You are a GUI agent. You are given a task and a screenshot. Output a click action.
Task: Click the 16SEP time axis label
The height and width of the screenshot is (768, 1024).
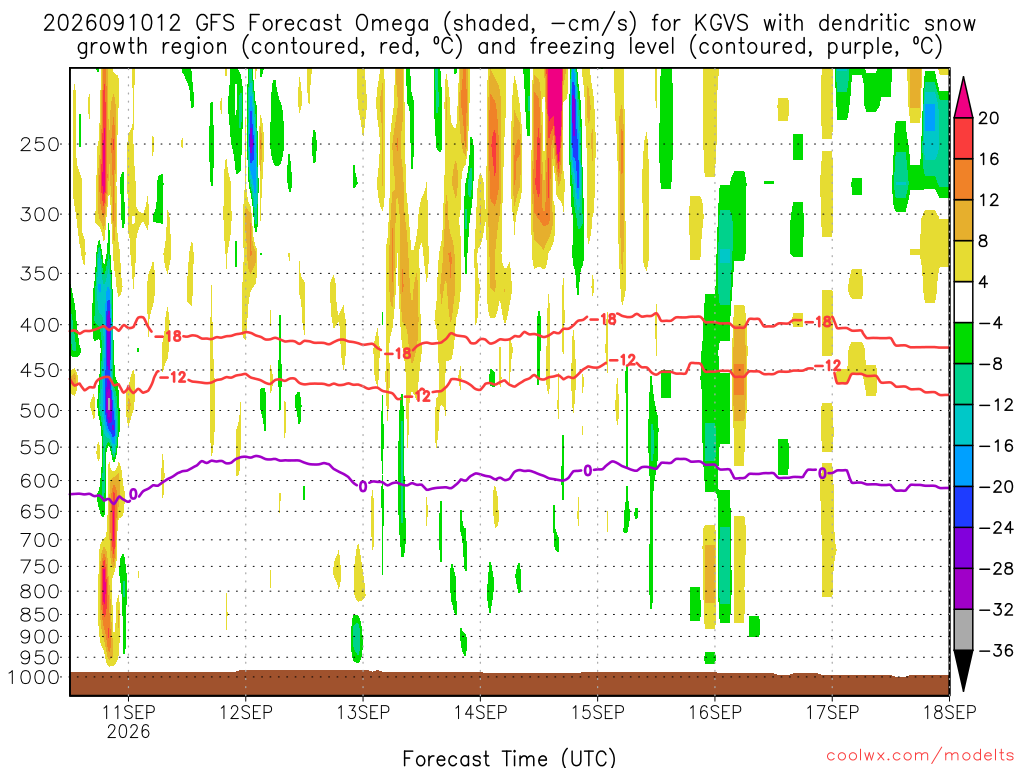coord(715,712)
